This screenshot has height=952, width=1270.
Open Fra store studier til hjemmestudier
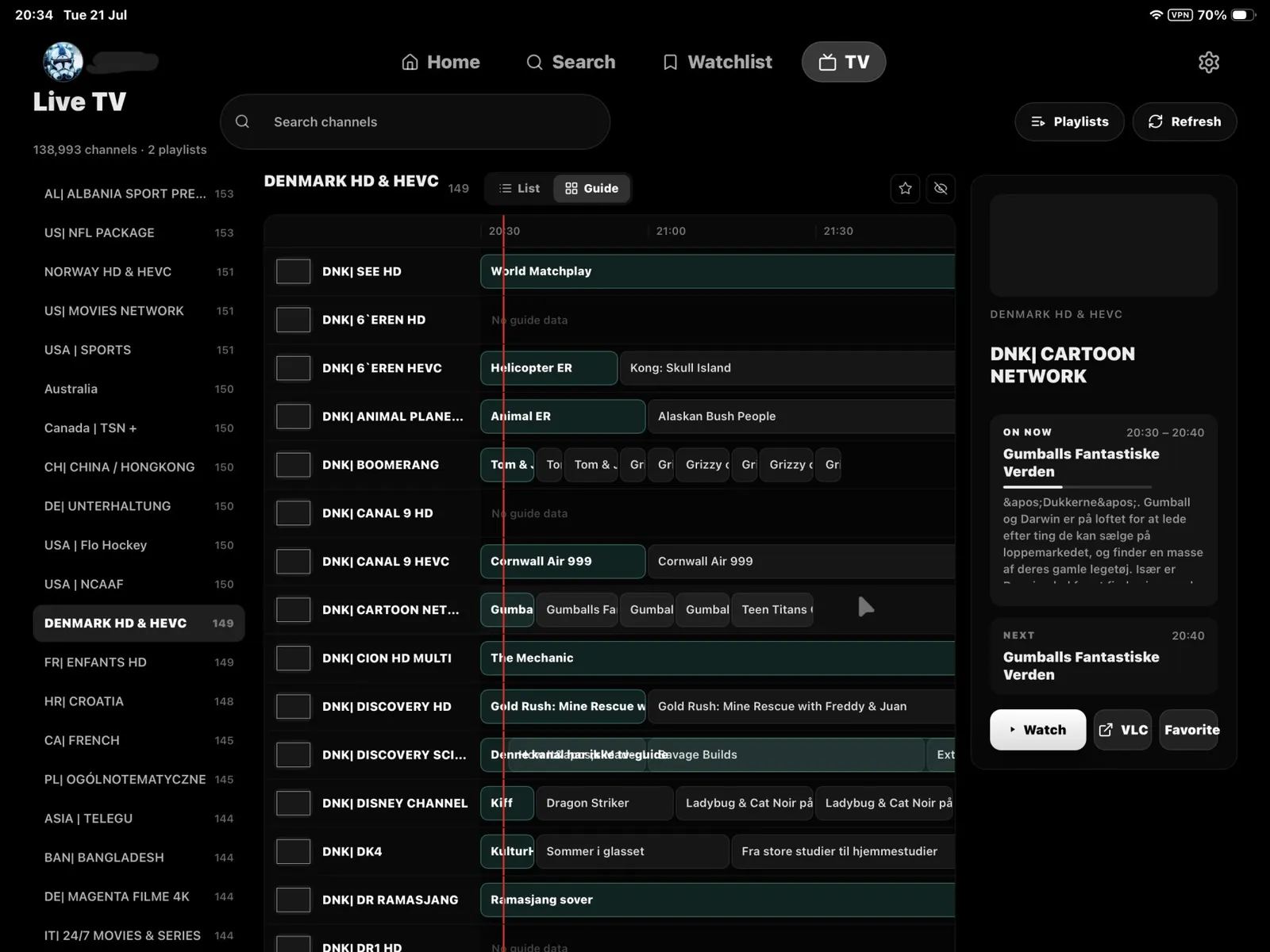pyautogui.click(x=843, y=851)
